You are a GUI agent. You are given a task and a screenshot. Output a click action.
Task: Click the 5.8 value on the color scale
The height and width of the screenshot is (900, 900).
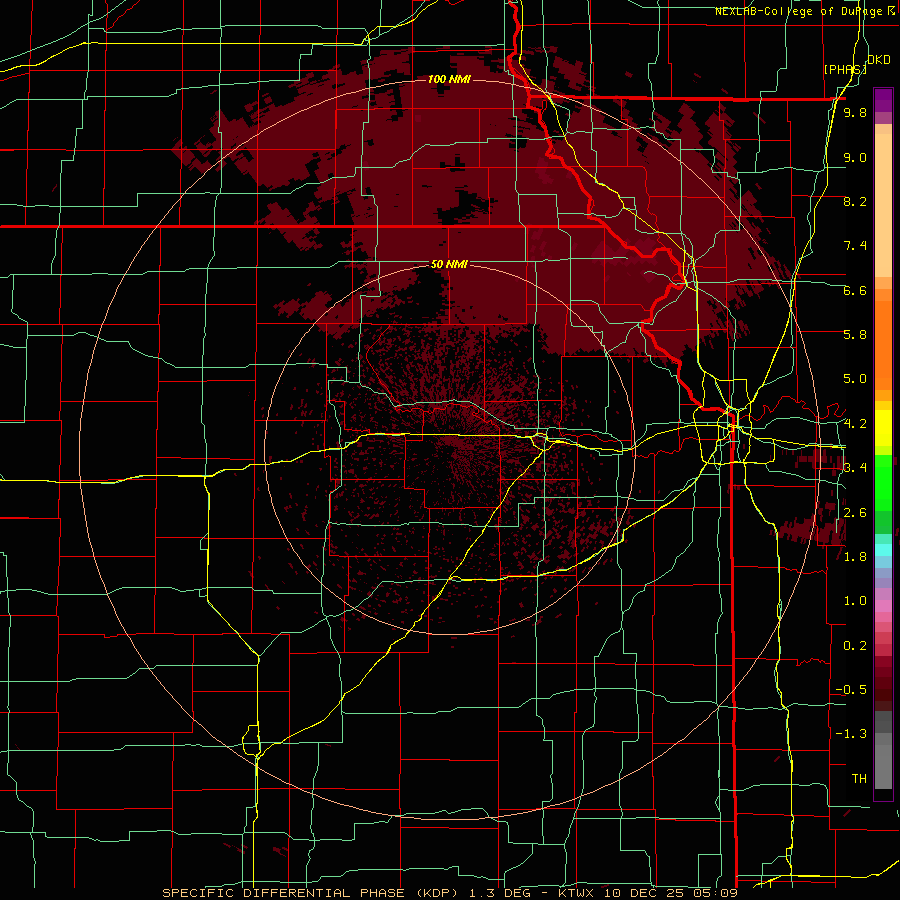tap(855, 334)
